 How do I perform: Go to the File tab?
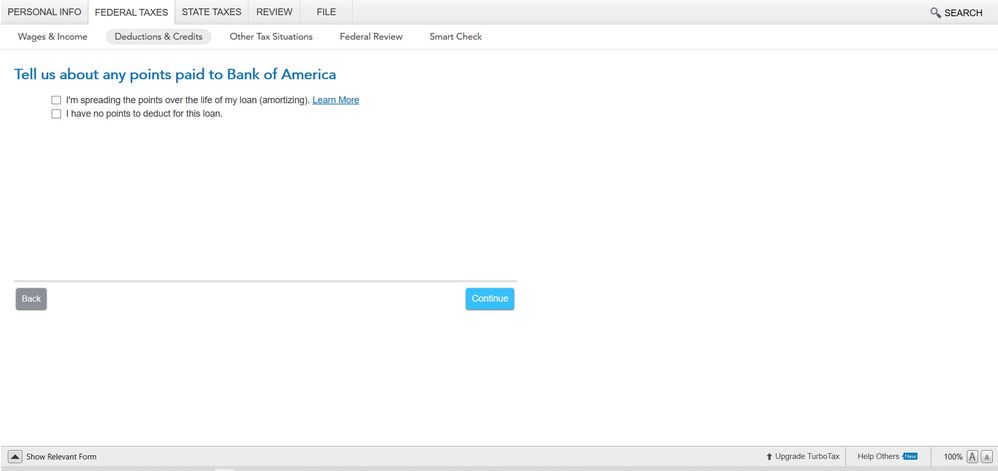point(326,12)
